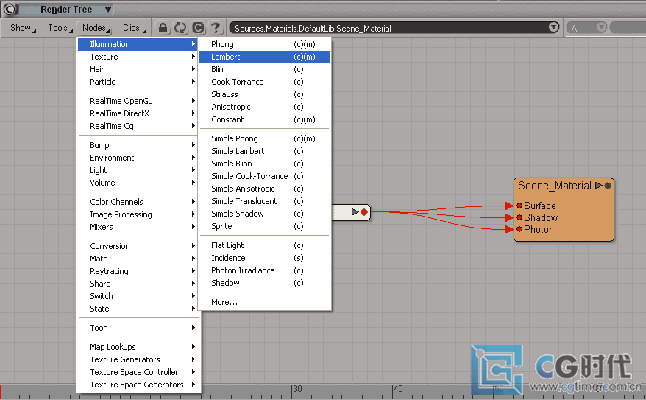The width and height of the screenshot is (646, 400).
Task: Choose the Photon Irradiance node
Action: point(264,271)
